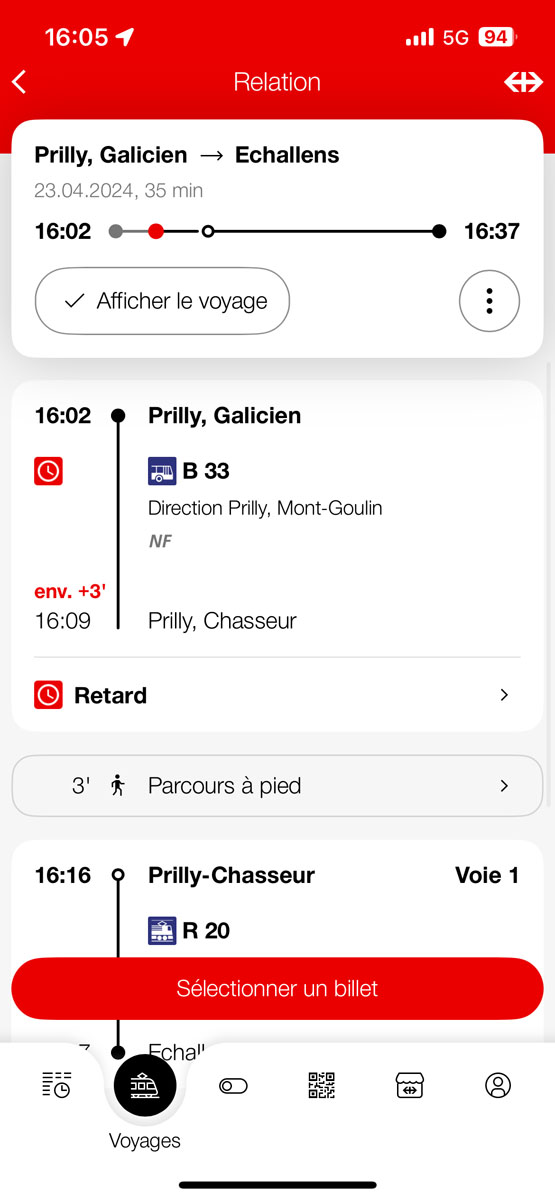Open the EasyRide toggle tab
Viewport: 555px width, 1200px height.
coord(233,1086)
